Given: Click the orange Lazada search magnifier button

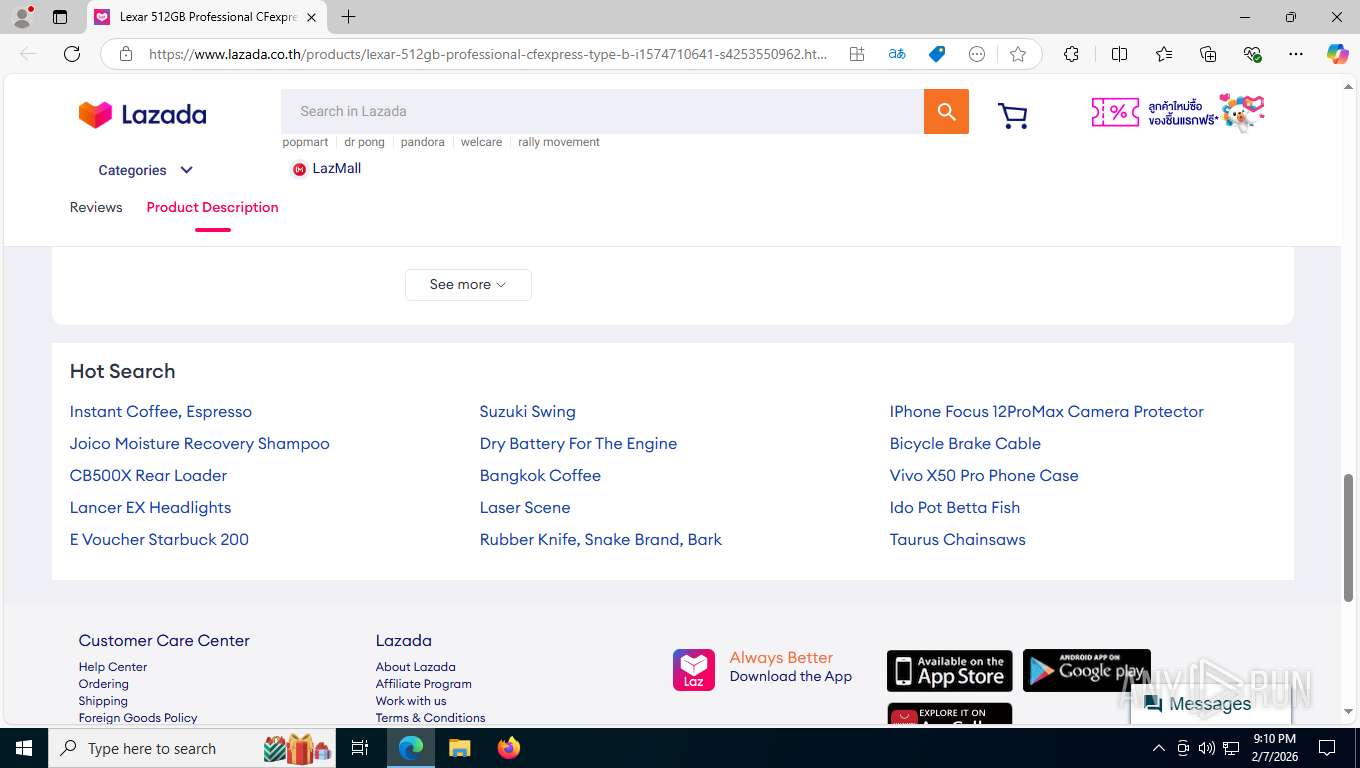Looking at the screenshot, I should (x=946, y=111).
